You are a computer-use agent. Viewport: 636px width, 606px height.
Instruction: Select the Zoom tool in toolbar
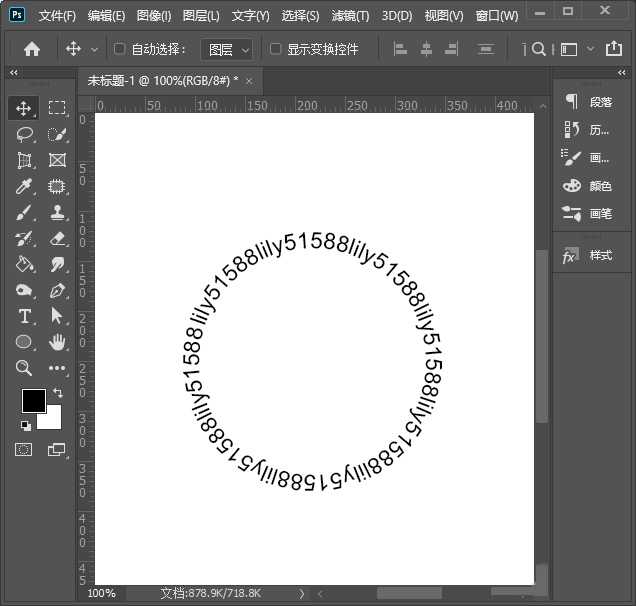pos(25,368)
